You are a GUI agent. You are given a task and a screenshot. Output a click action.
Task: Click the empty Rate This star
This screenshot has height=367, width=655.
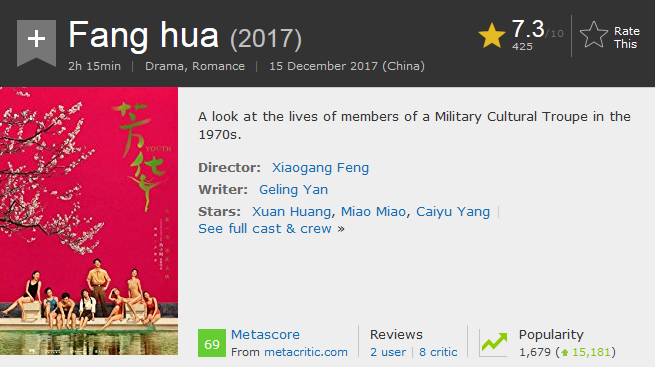pos(594,35)
